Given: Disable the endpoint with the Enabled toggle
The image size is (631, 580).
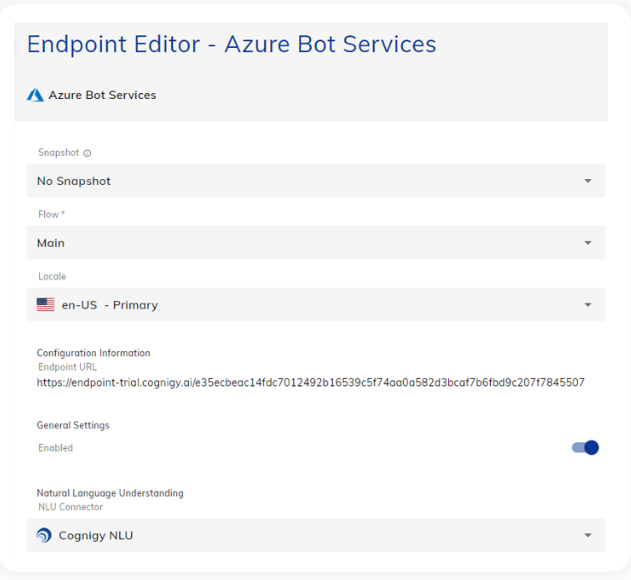Looking at the screenshot, I should click(x=586, y=447).
